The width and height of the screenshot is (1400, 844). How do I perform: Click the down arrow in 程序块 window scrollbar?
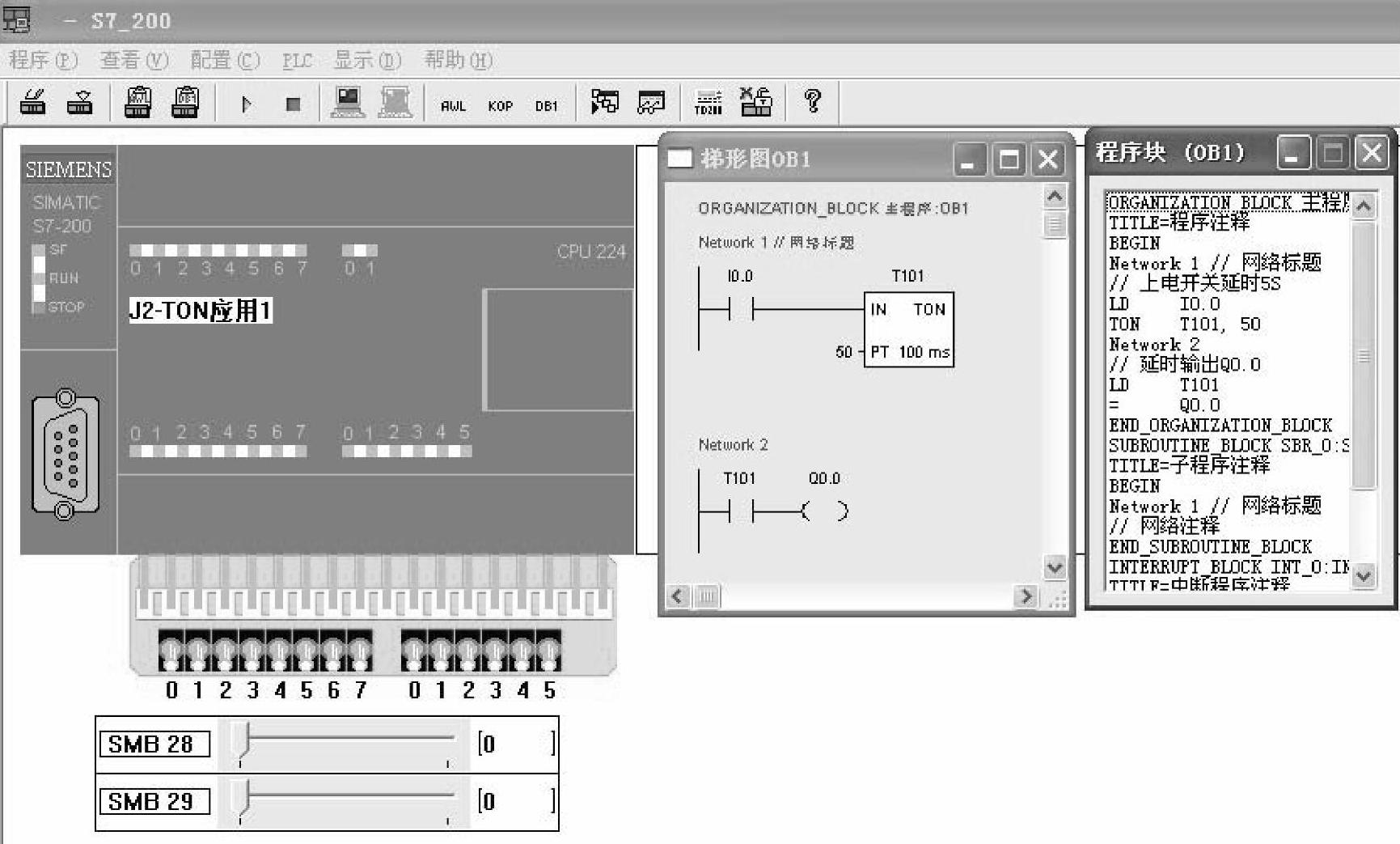pyautogui.click(x=1364, y=576)
